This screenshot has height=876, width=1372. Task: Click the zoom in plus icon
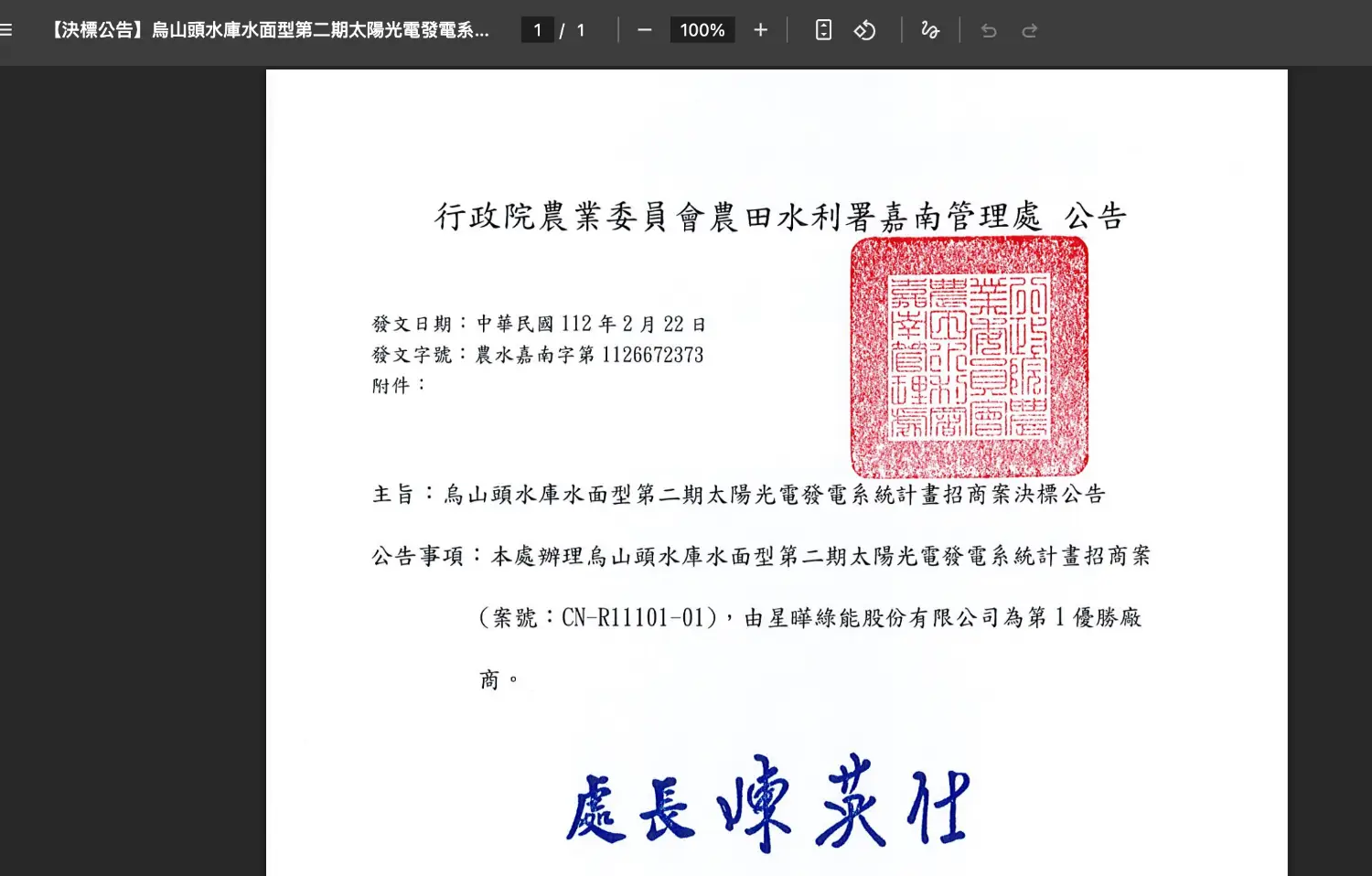tap(760, 30)
